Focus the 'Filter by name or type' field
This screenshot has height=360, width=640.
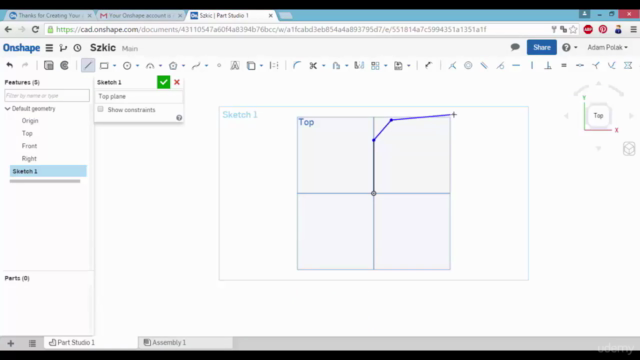point(47,96)
